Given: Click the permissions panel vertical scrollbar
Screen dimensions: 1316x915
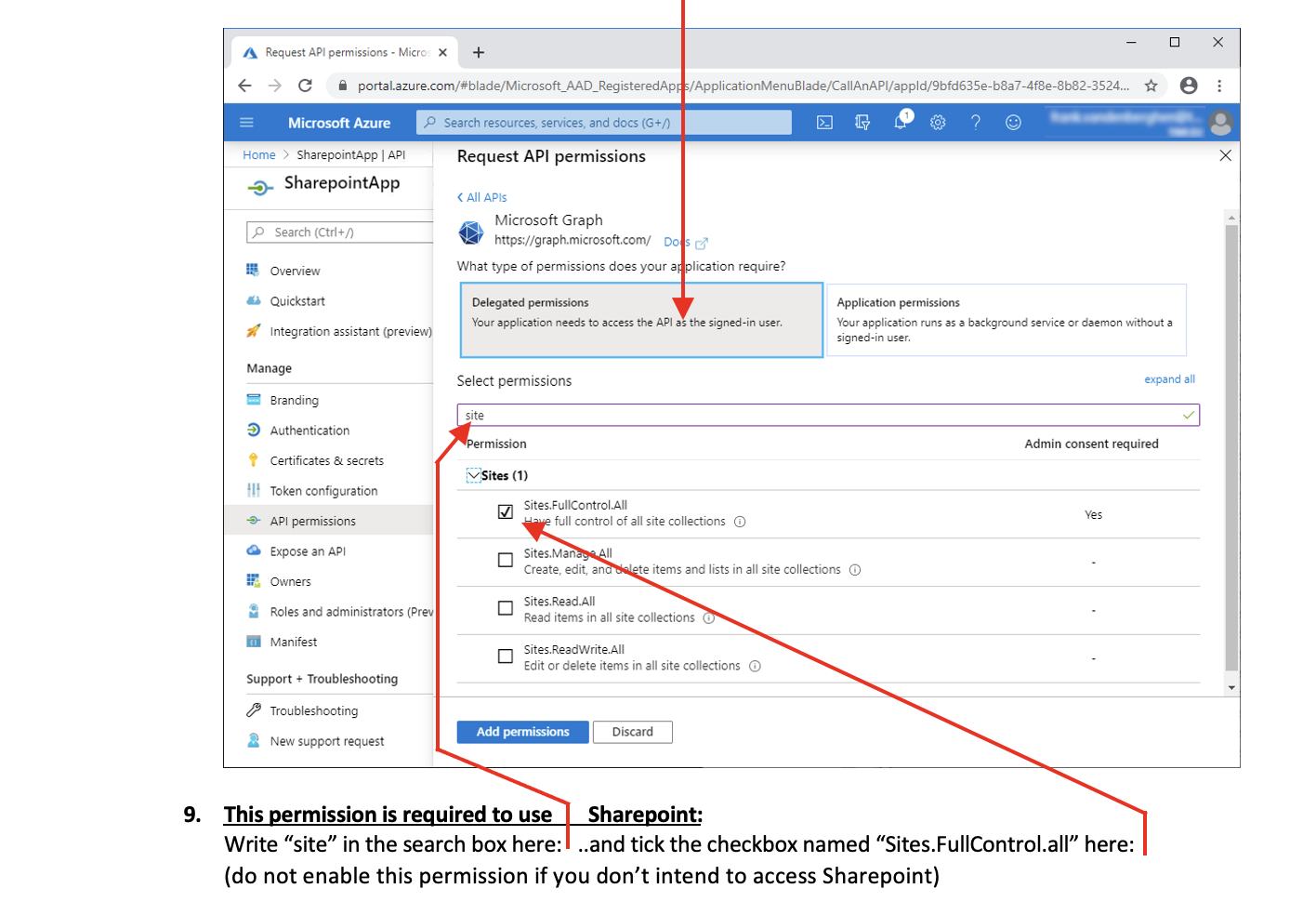Looking at the screenshot, I should (1231, 446).
